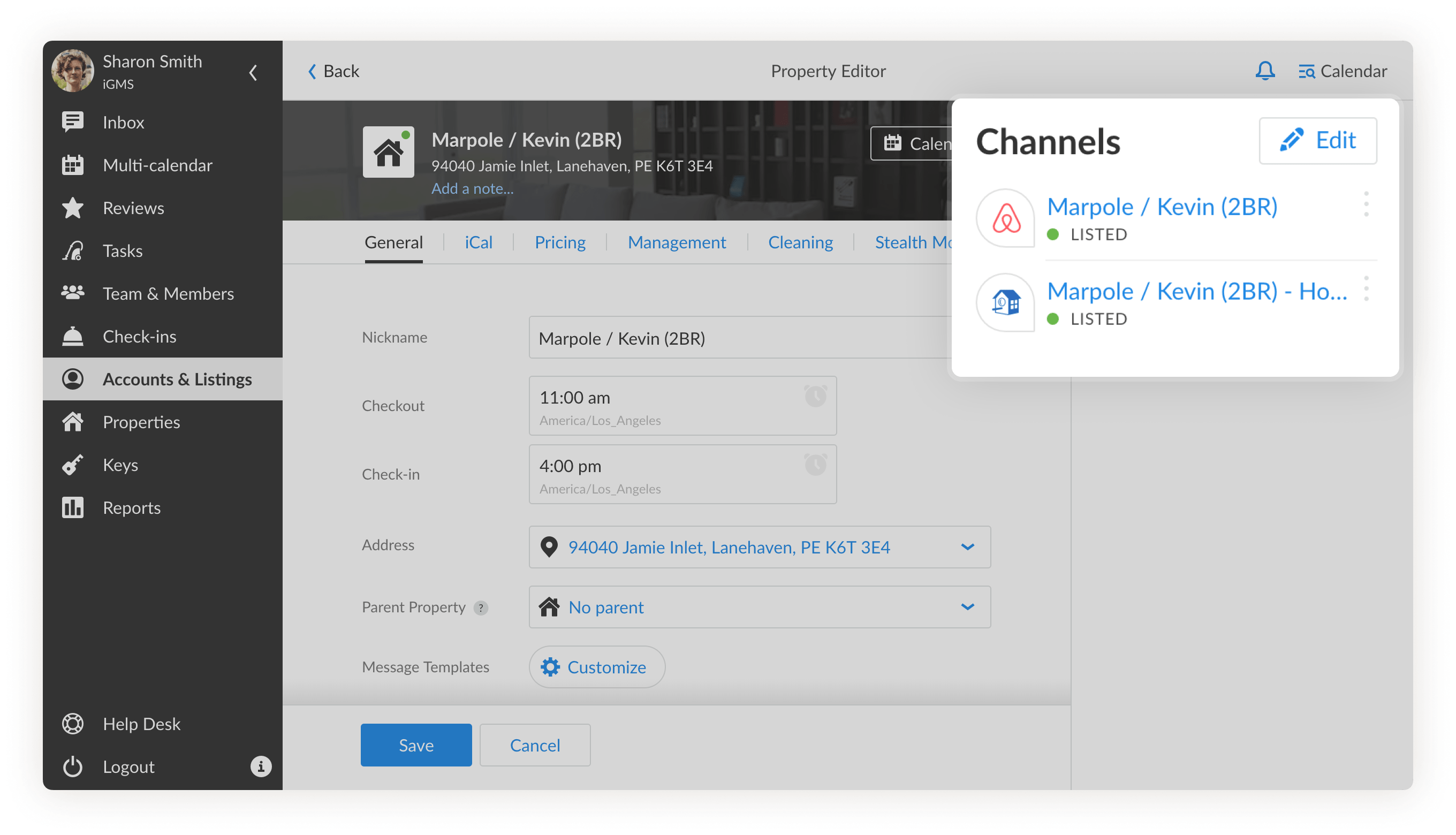1456x835 pixels.
Task: Switch to the Stealth Mode tab
Action: 914,242
